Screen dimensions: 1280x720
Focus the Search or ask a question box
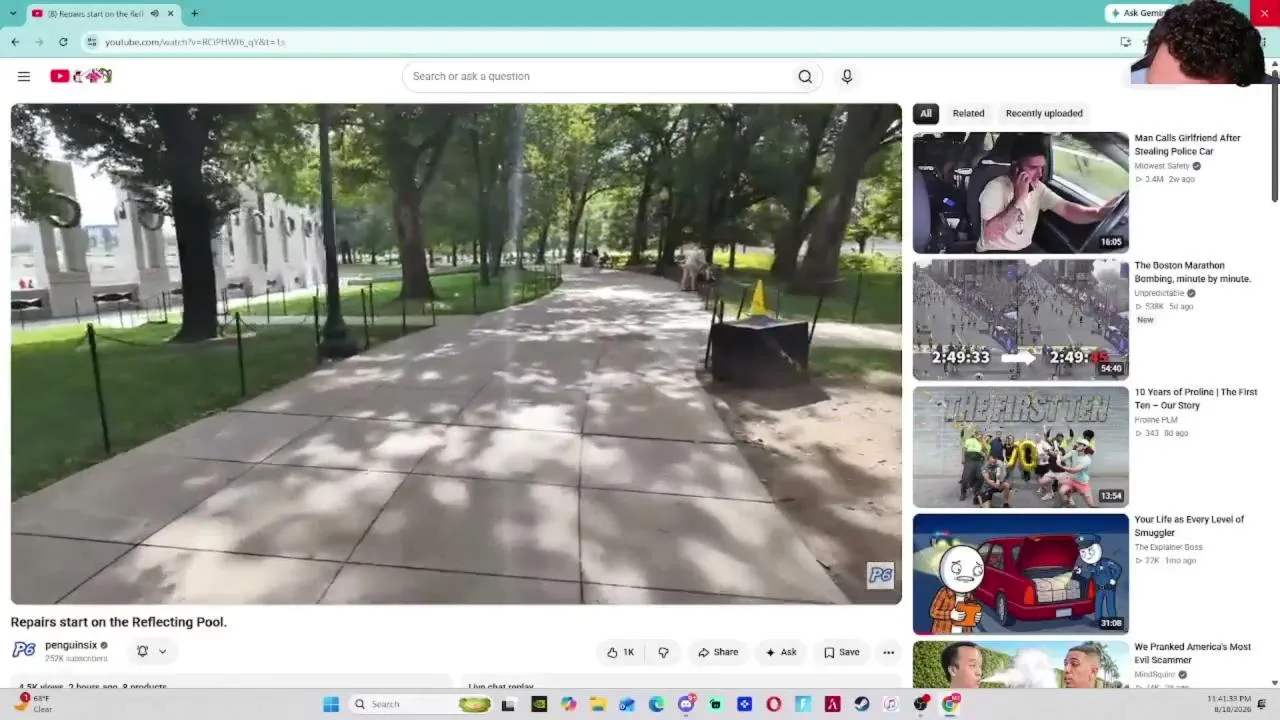tap(596, 76)
